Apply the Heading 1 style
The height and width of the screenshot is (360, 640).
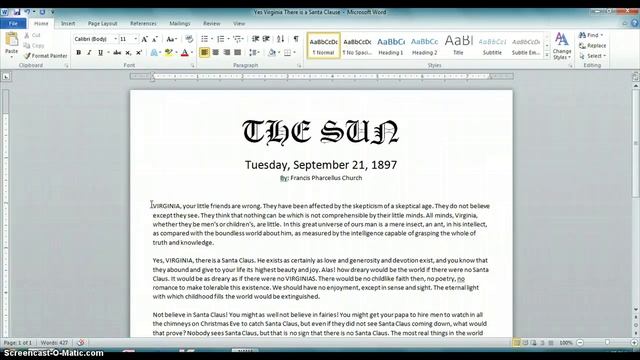coord(391,46)
